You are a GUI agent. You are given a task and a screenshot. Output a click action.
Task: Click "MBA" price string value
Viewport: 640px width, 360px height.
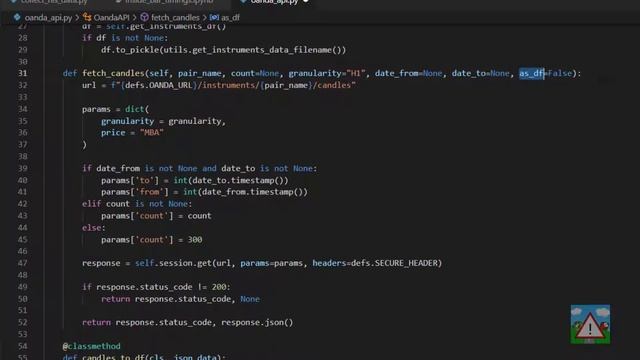click(151, 133)
